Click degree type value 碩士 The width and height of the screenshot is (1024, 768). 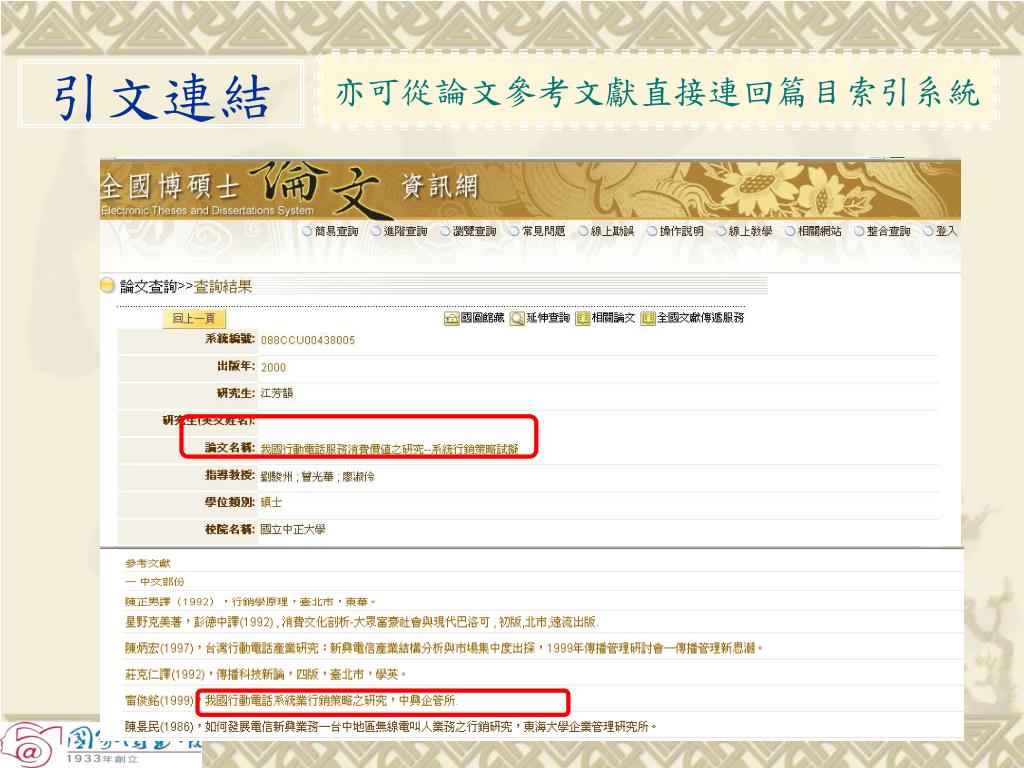click(x=271, y=502)
